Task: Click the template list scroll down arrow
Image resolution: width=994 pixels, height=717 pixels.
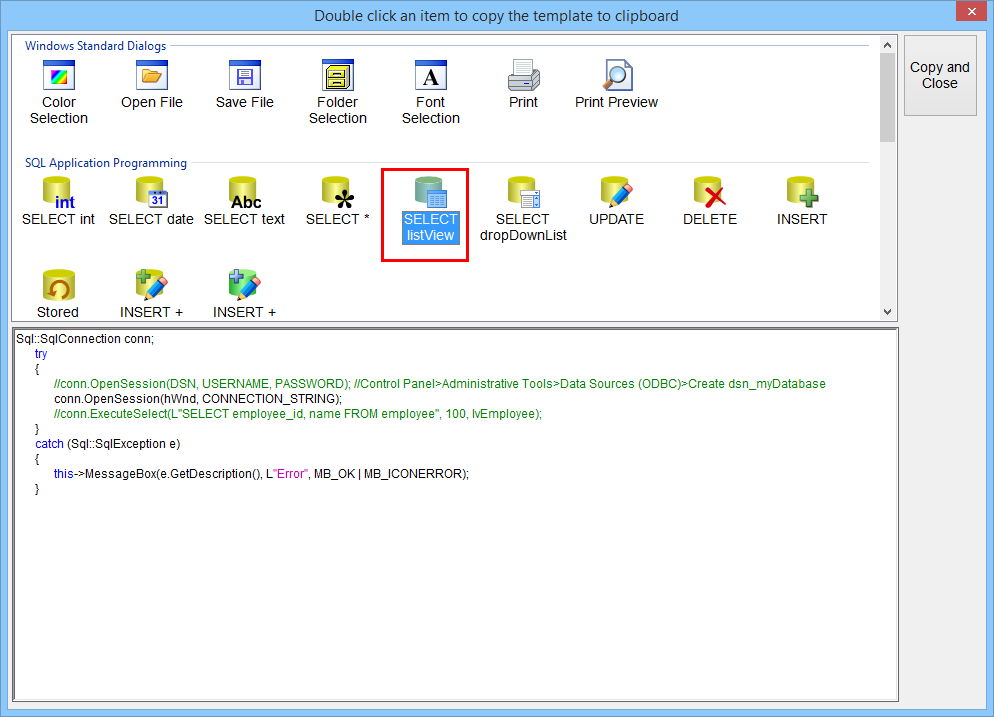Action: click(888, 312)
